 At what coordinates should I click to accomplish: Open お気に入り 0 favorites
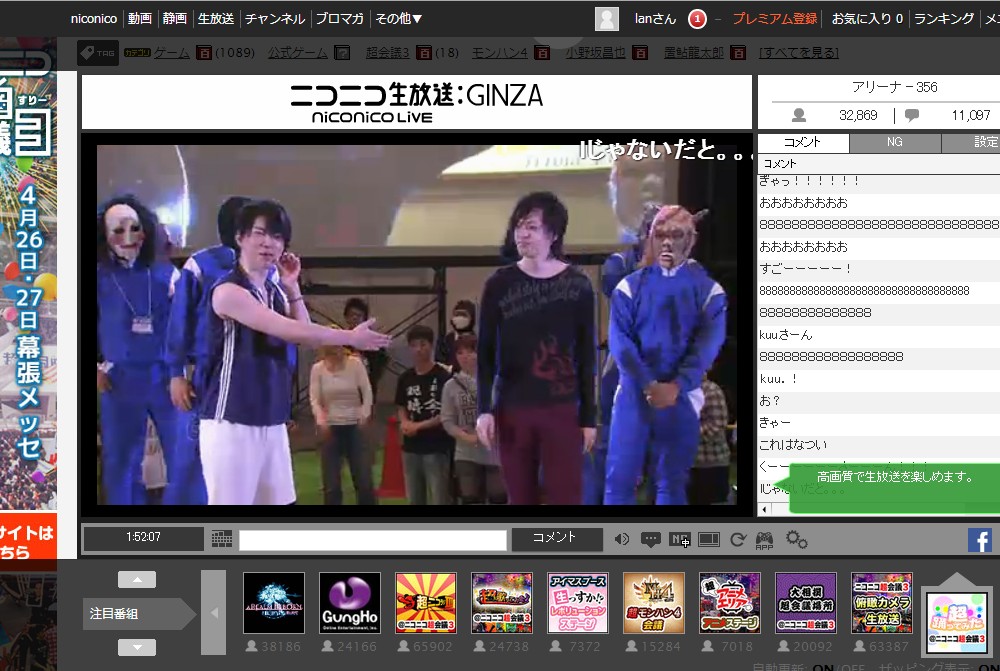pos(867,18)
